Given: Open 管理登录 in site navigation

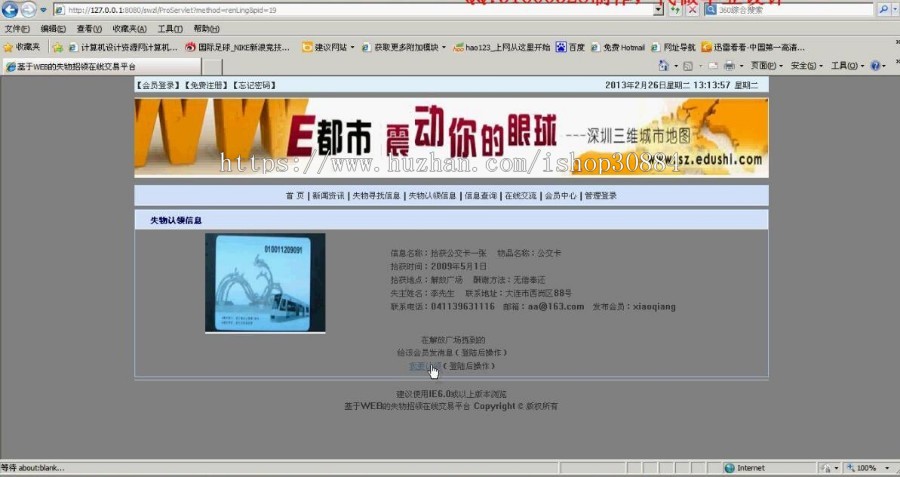Looking at the screenshot, I should tap(600, 196).
